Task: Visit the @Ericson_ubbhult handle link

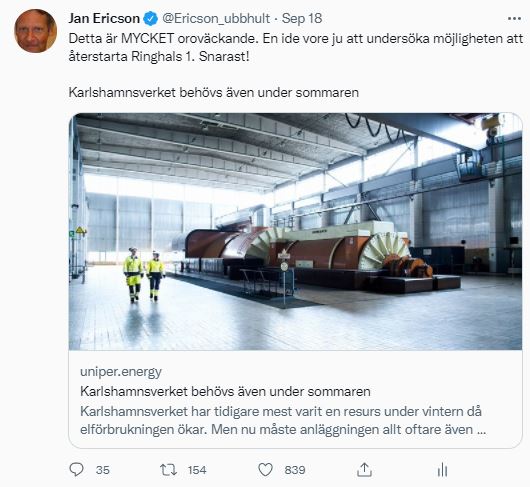Action: point(216,19)
